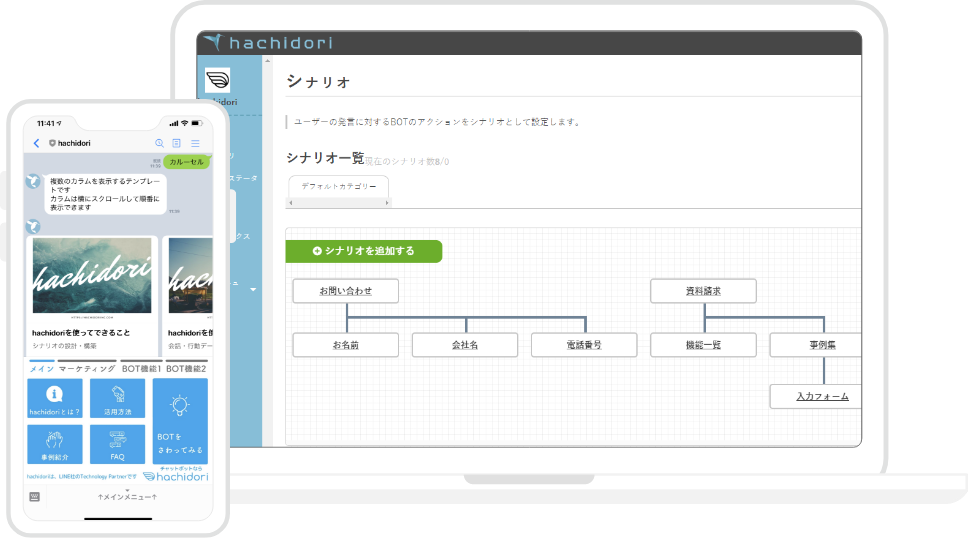969x538 pixels.
Task: Open the notes icon in chat header
Action: pyautogui.click(x=177, y=143)
